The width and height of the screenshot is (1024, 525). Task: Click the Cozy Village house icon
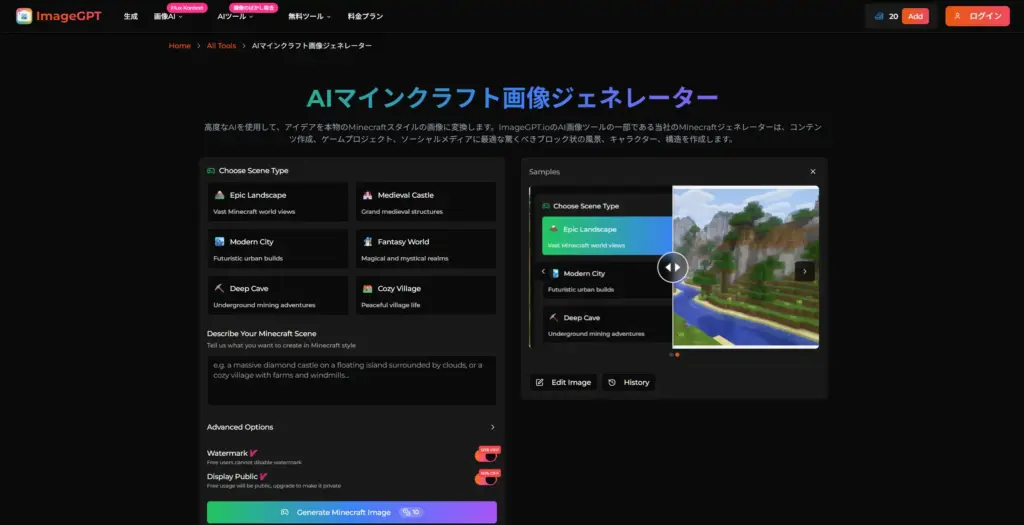click(x=368, y=289)
